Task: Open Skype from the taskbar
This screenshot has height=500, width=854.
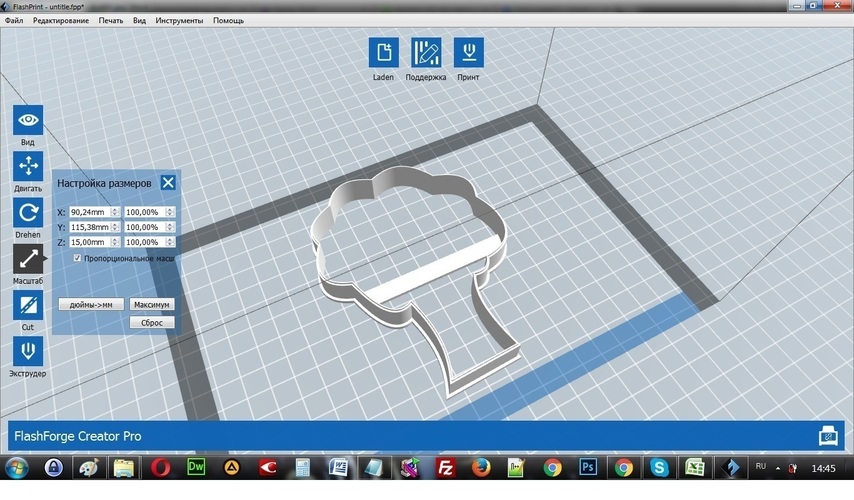Action: tap(659, 467)
